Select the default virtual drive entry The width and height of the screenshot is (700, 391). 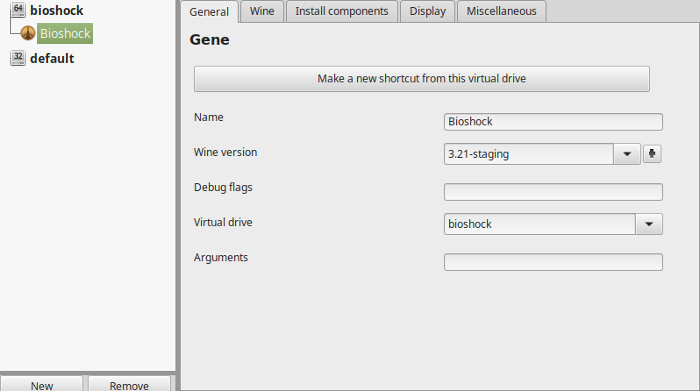(52, 58)
